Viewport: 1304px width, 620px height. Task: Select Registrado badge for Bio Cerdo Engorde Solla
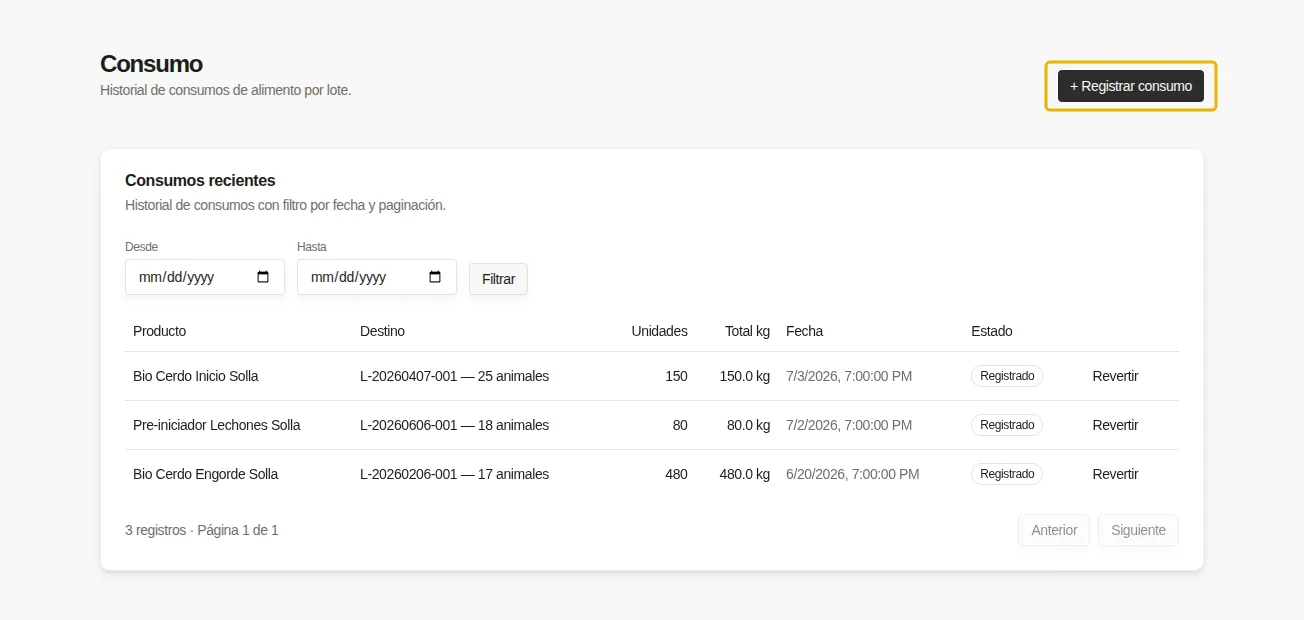[1007, 474]
